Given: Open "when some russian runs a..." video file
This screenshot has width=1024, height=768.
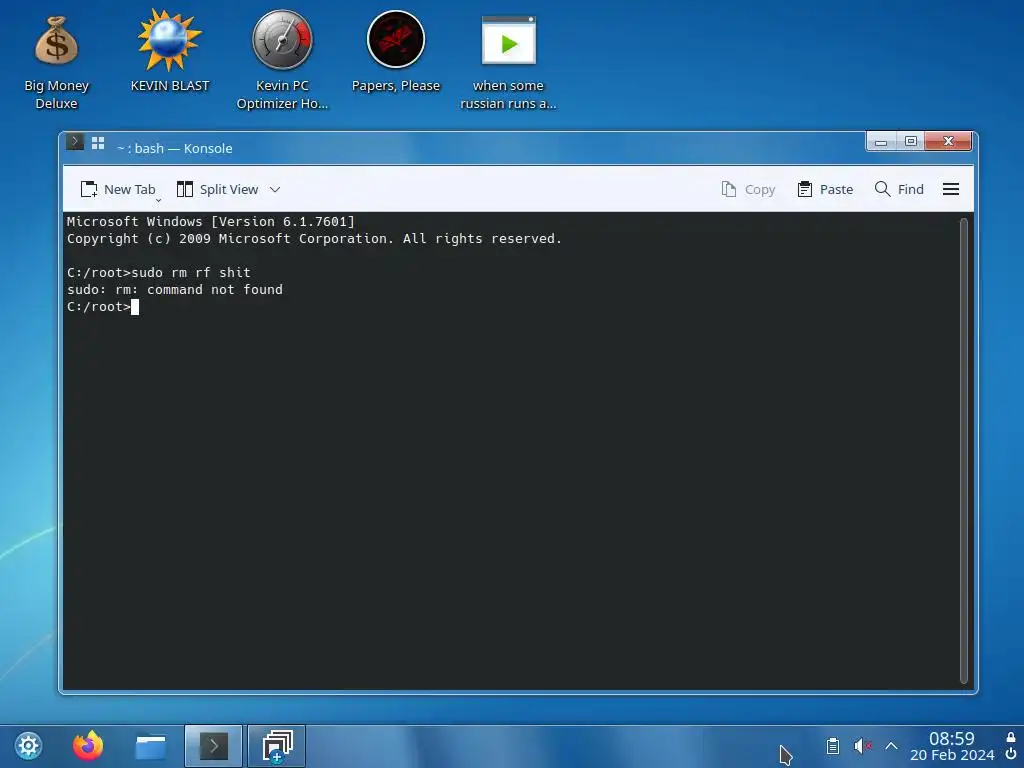Looking at the screenshot, I should pos(508,62).
